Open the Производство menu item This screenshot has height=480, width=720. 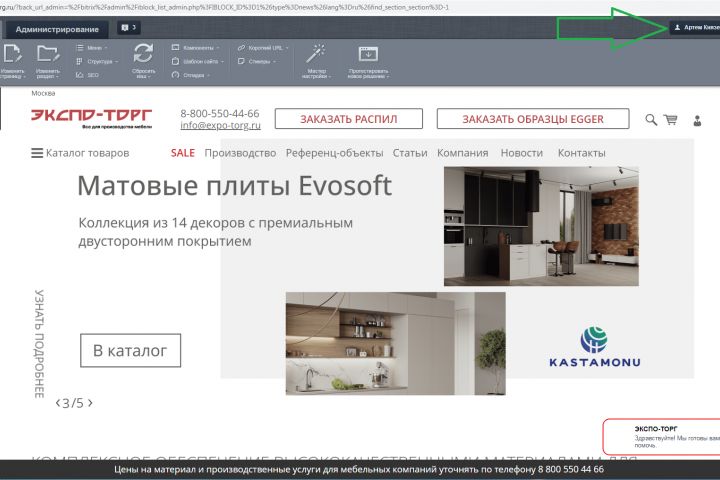tap(240, 153)
